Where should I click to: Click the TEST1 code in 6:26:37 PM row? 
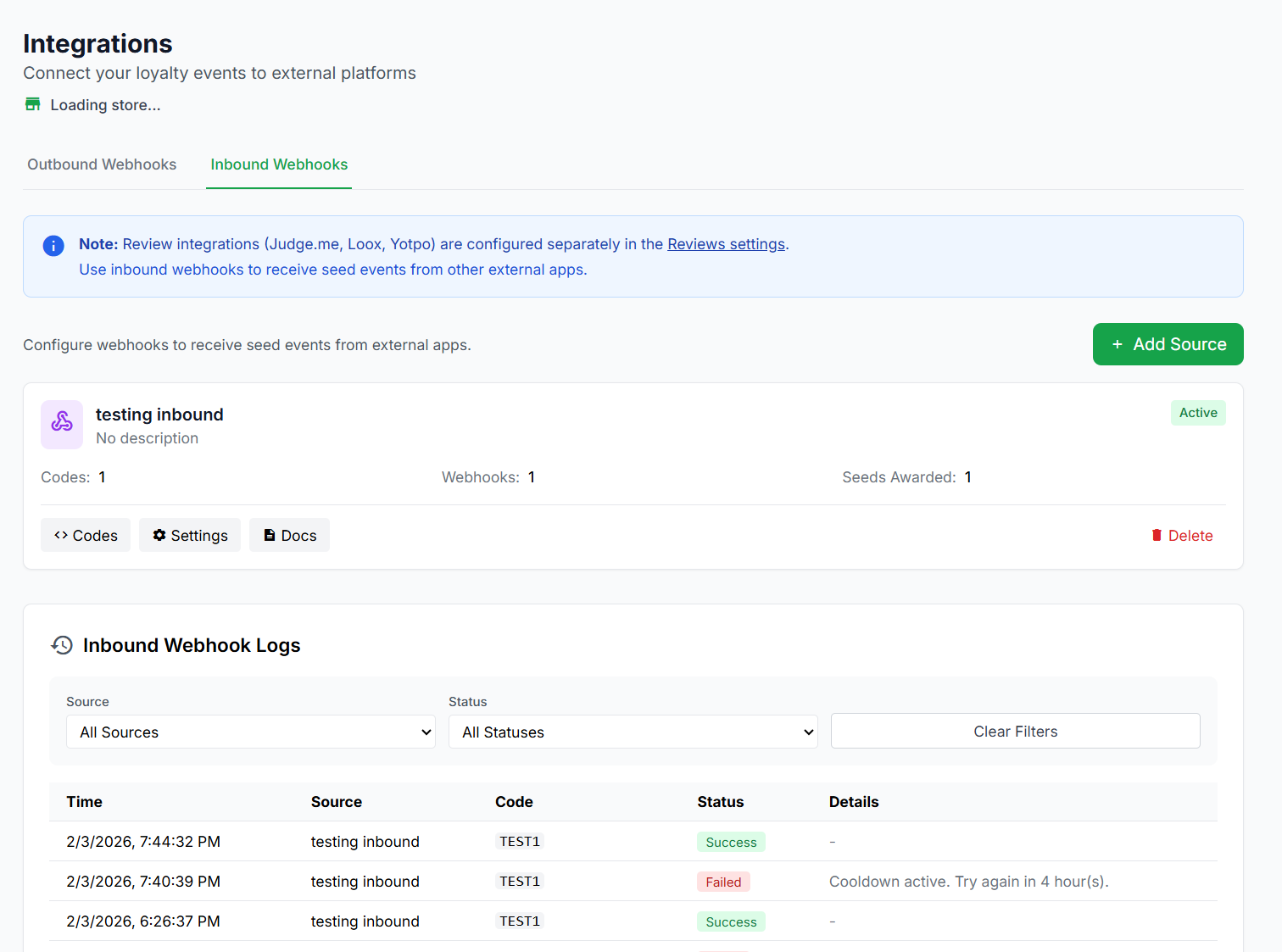(519, 921)
